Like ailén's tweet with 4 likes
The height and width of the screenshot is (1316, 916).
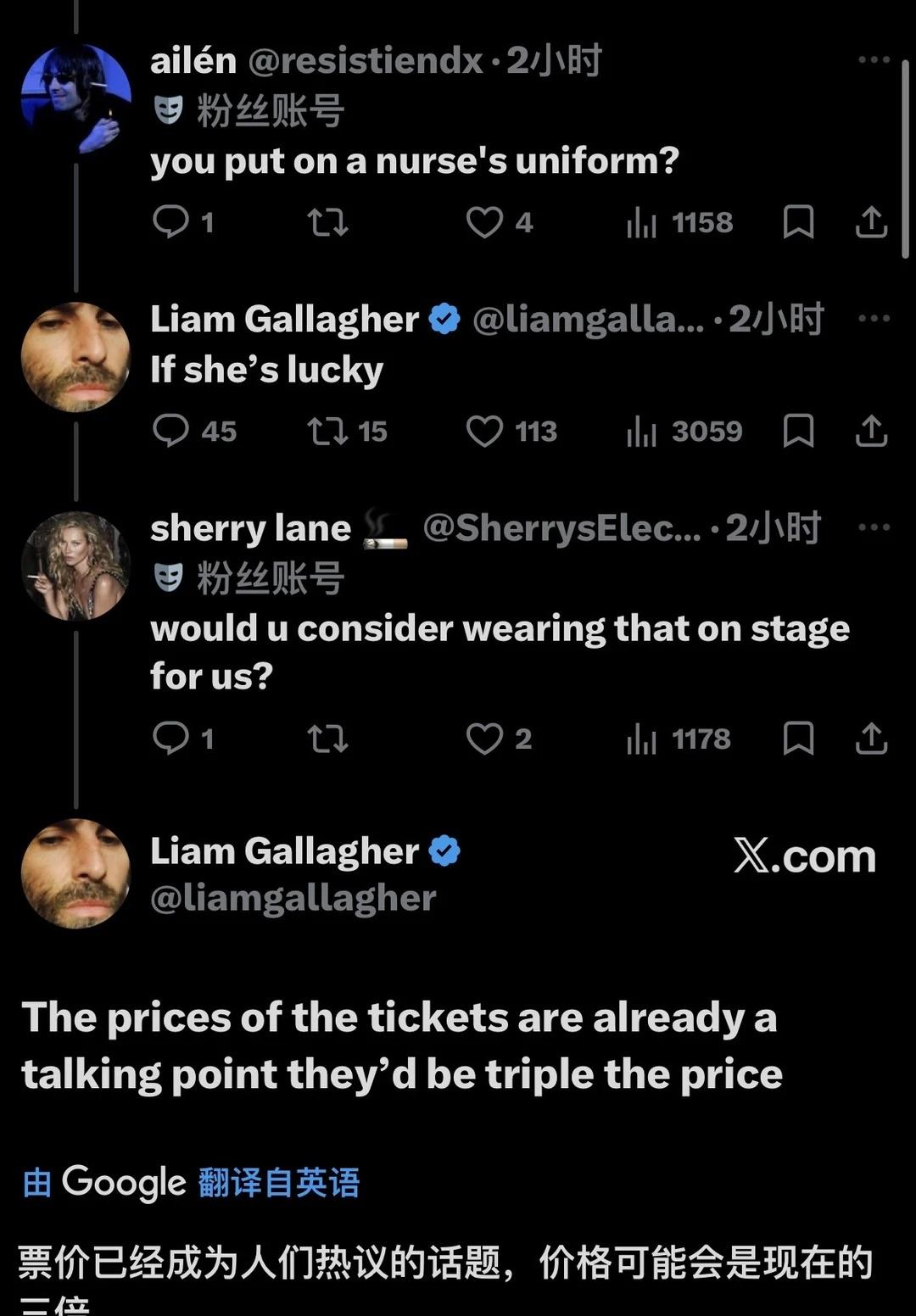pos(484,222)
